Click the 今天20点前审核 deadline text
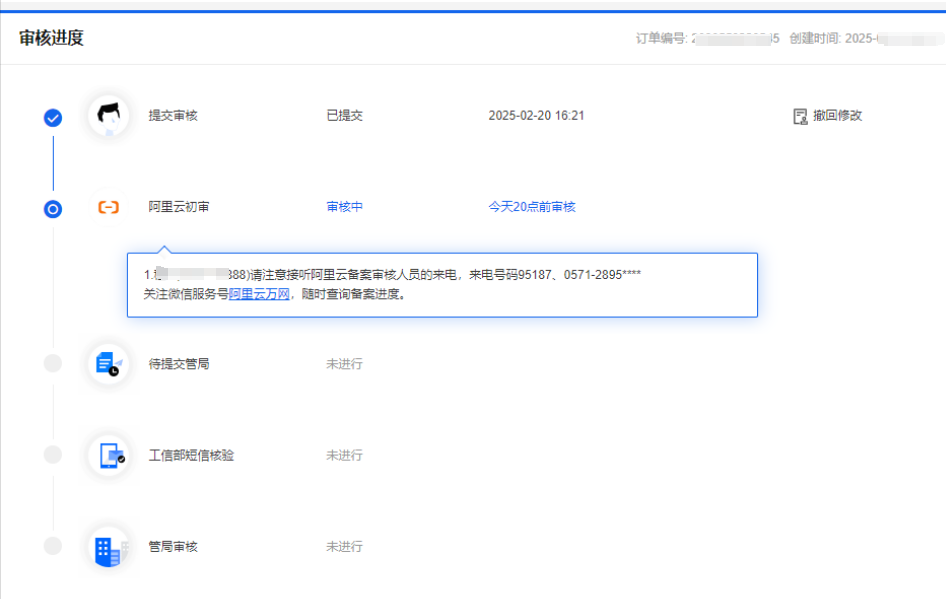This screenshot has width=946, height=599. click(531, 207)
